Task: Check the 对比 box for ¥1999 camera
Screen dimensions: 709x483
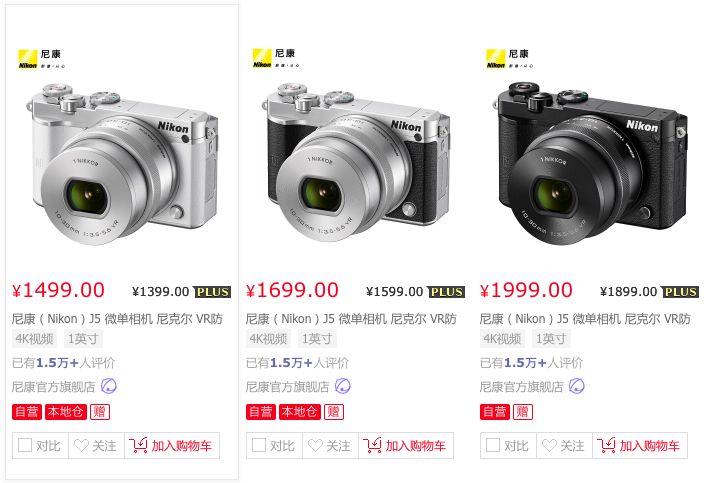Action: pos(492,445)
